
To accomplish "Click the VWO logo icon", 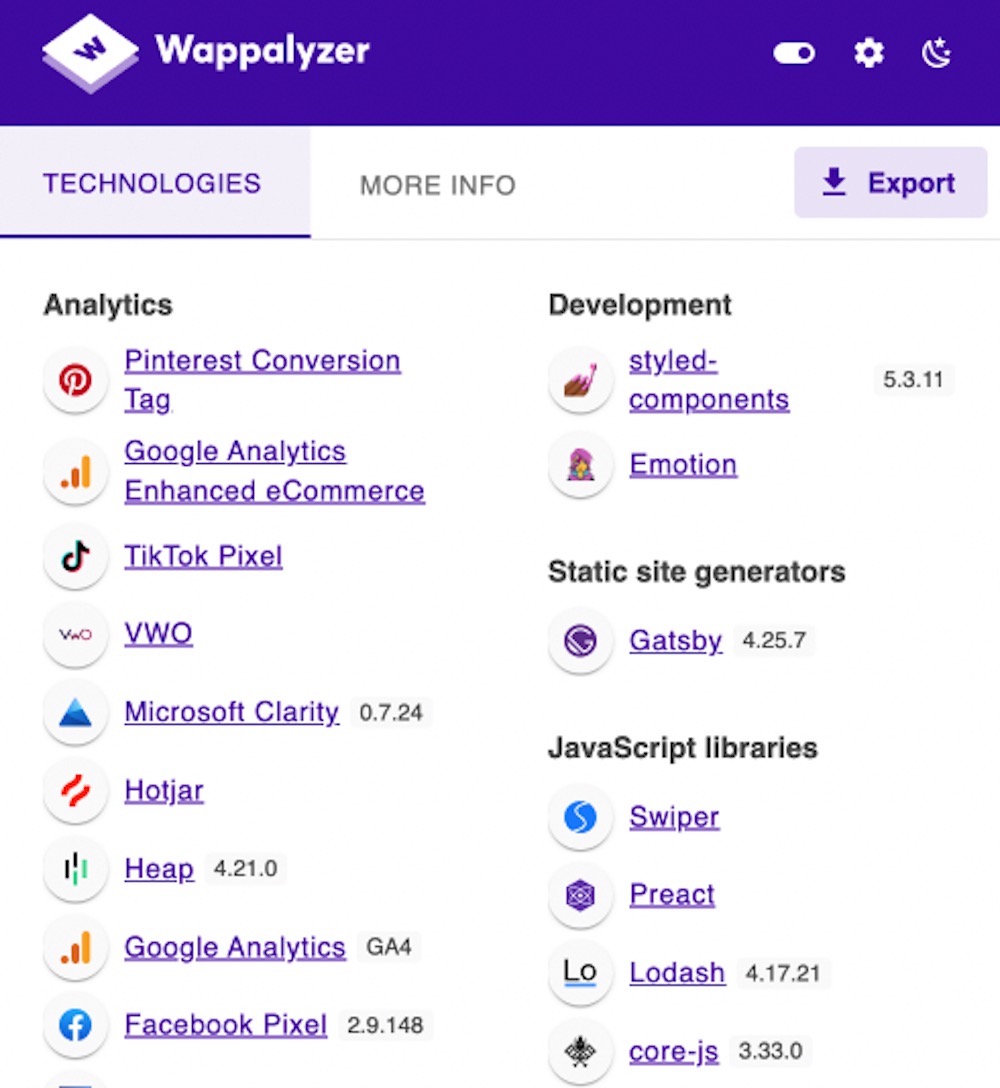I will 76,634.
